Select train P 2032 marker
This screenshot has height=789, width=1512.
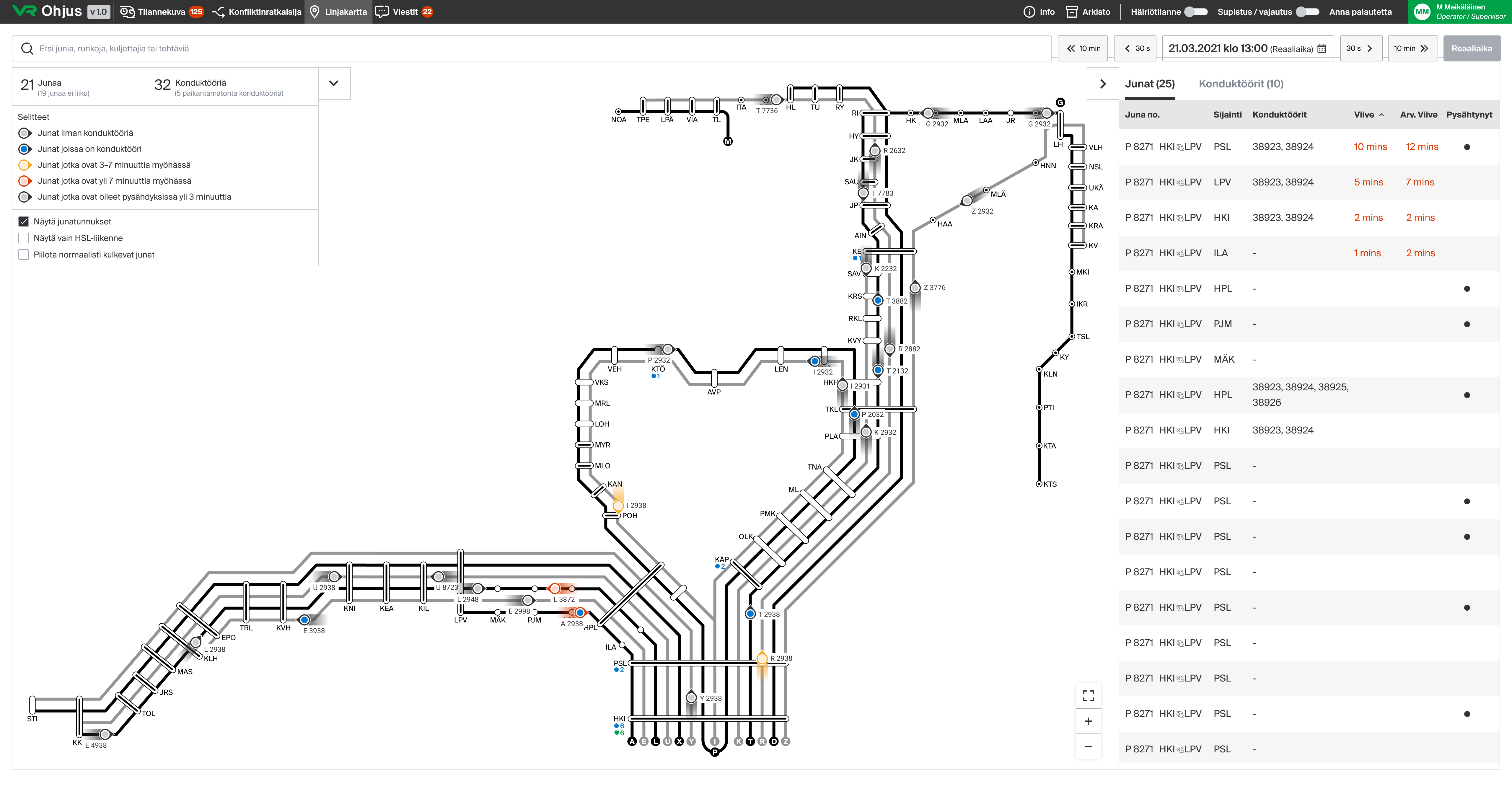click(855, 415)
